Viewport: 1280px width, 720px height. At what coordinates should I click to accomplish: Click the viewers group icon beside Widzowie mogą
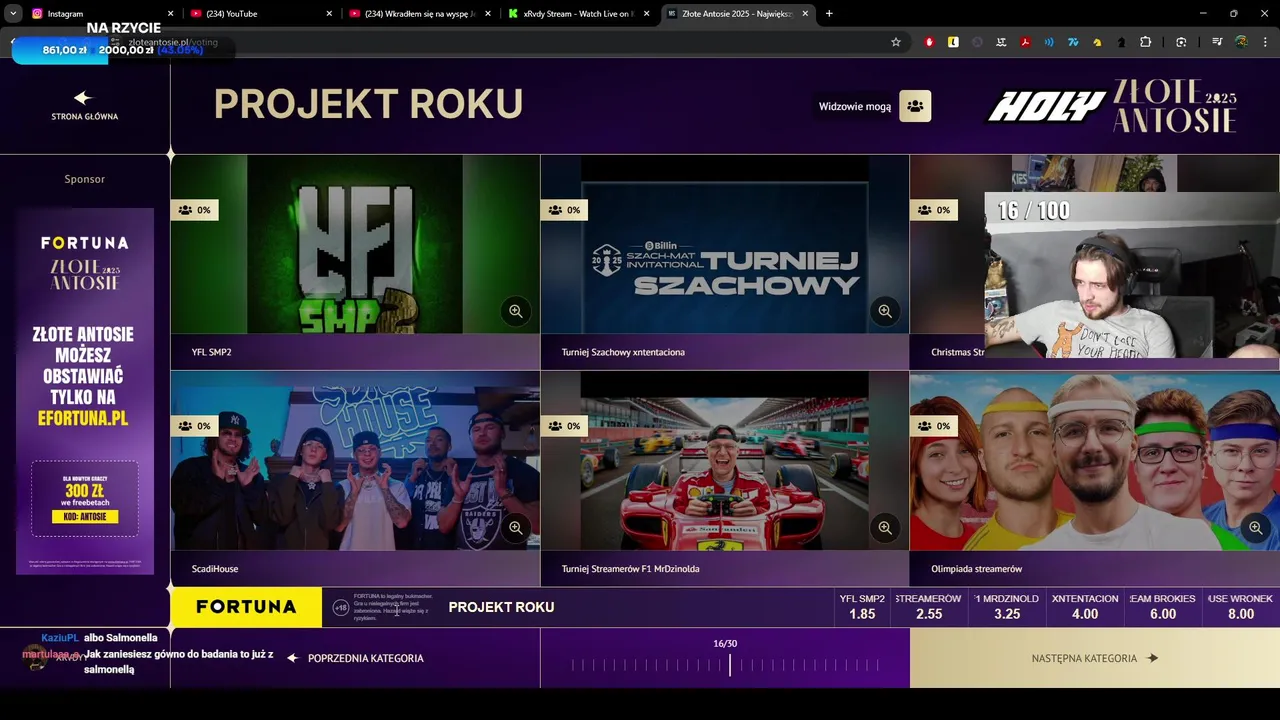coord(915,106)
